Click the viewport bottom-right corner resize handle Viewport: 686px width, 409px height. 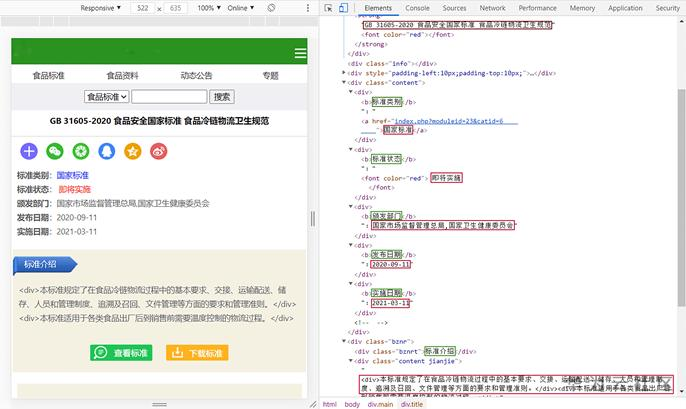click(x=313, y=404)
